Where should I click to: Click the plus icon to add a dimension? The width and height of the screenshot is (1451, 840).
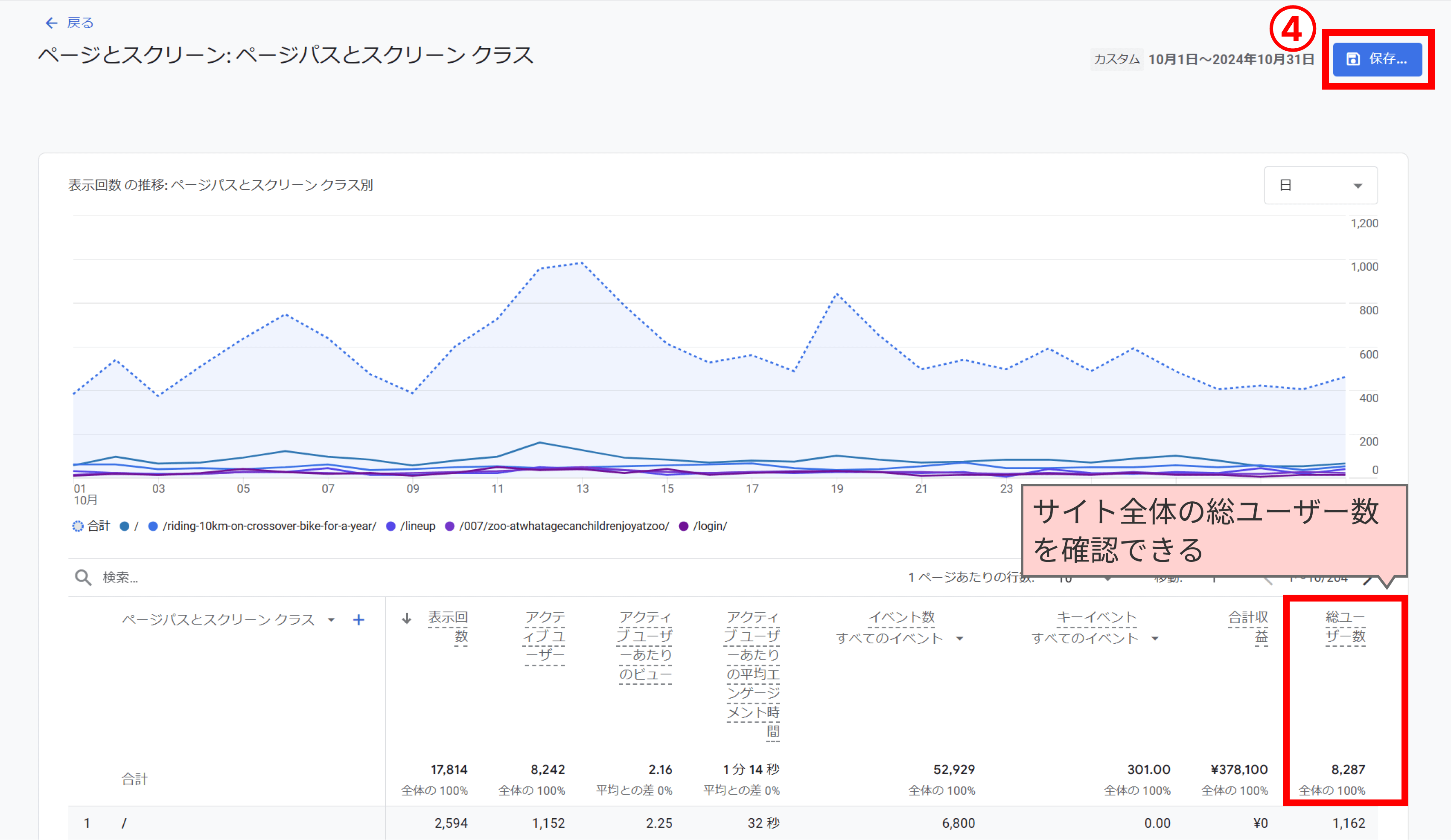359,620
